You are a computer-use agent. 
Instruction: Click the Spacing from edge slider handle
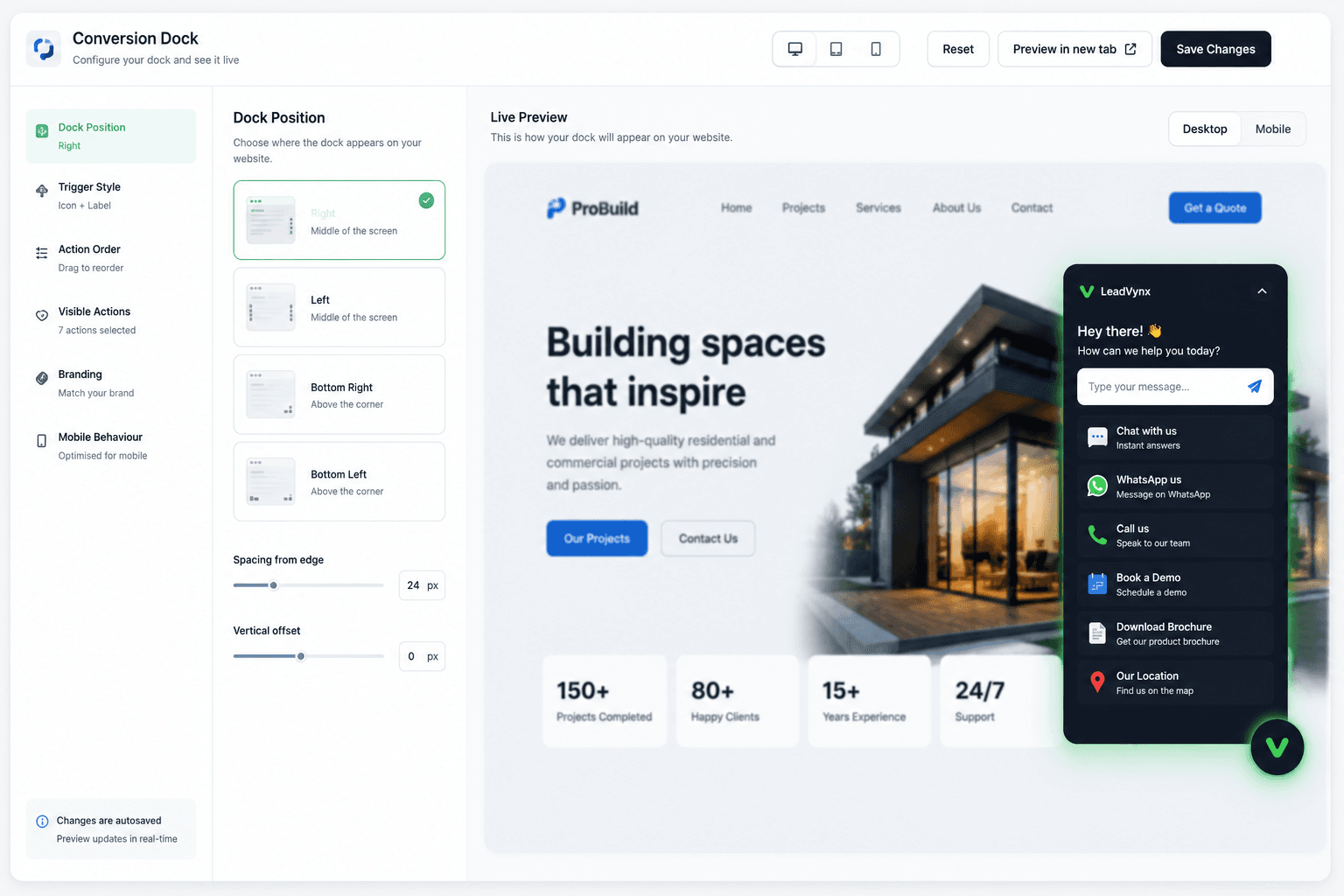coord(274,585)
